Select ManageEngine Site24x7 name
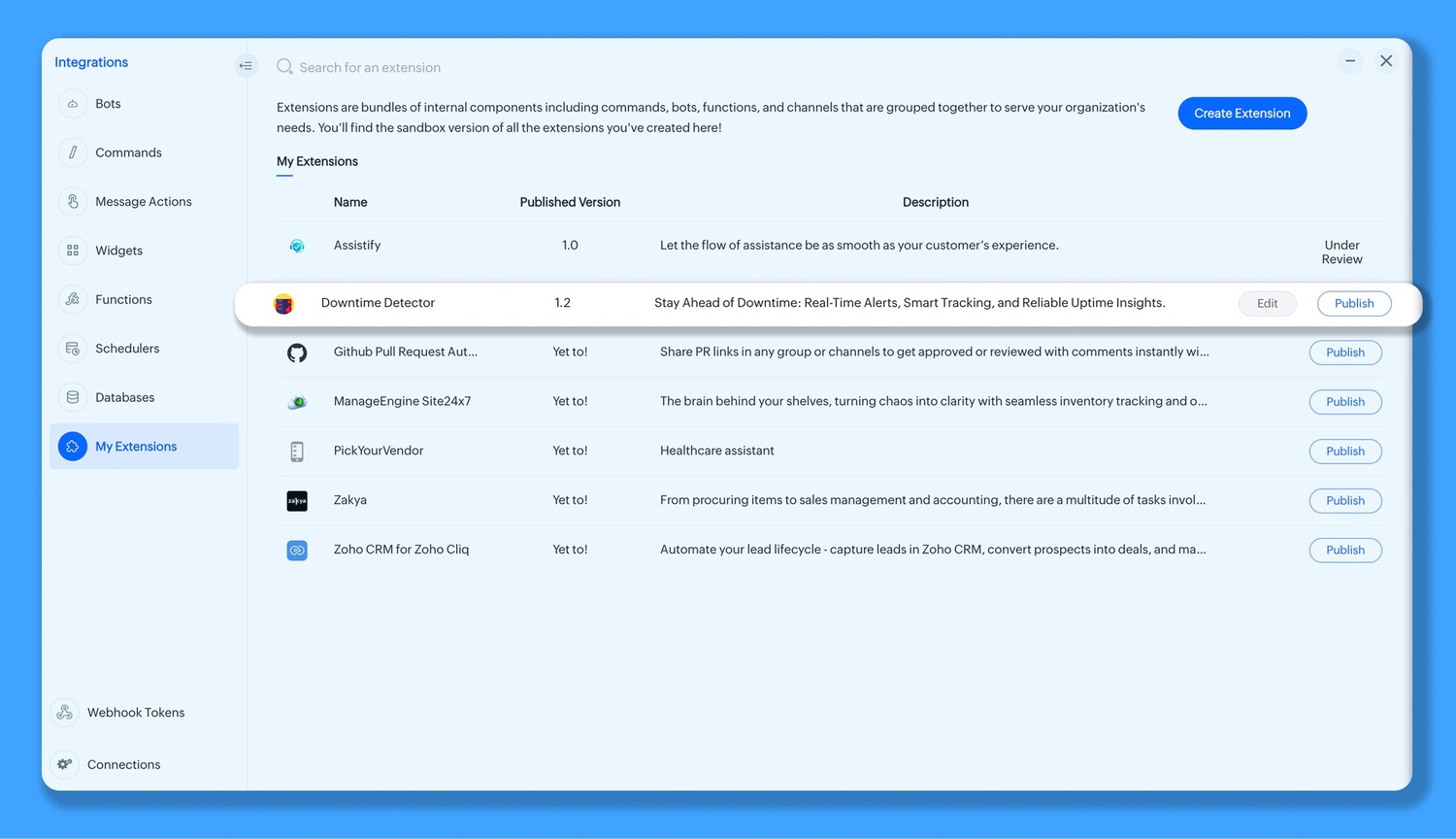The height and width of the screenshot is (839, 1456). 402,401
